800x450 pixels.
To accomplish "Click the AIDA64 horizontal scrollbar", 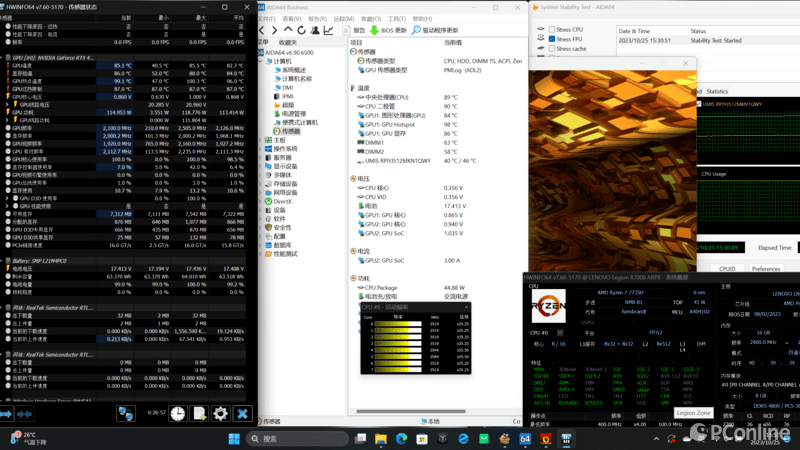I will click(411, 411).
